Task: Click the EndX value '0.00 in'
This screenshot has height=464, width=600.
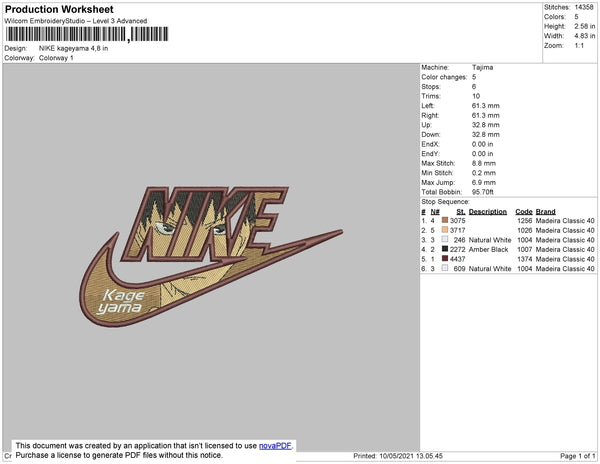Action: 483,144
